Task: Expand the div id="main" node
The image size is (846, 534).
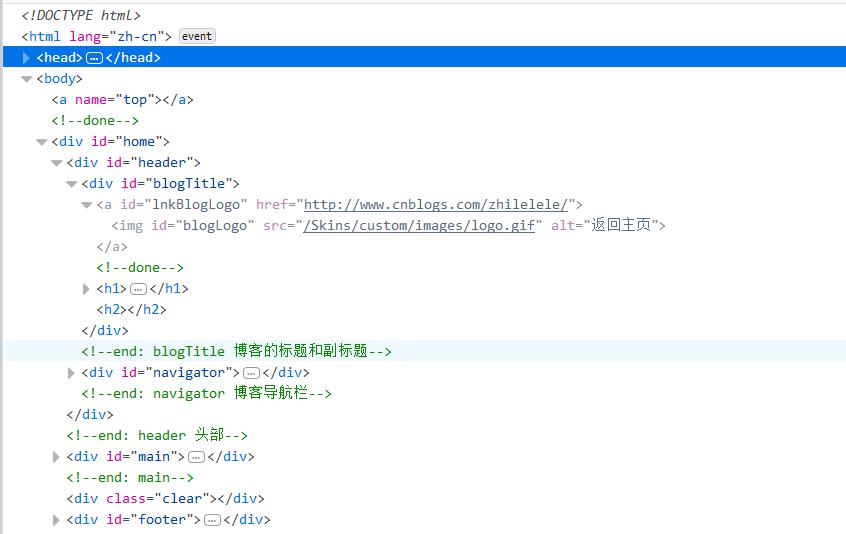Action: [56, 457]
